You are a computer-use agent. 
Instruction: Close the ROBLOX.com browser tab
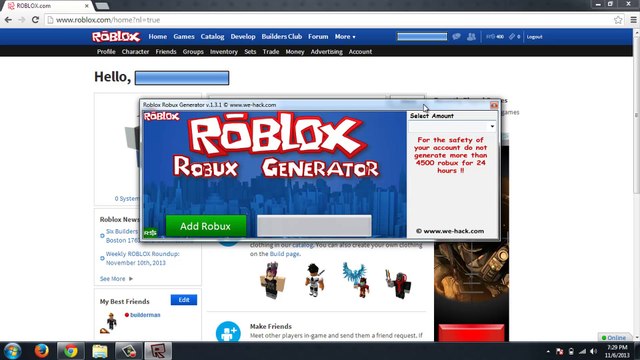pyautogui.click(x=87, y=6)
